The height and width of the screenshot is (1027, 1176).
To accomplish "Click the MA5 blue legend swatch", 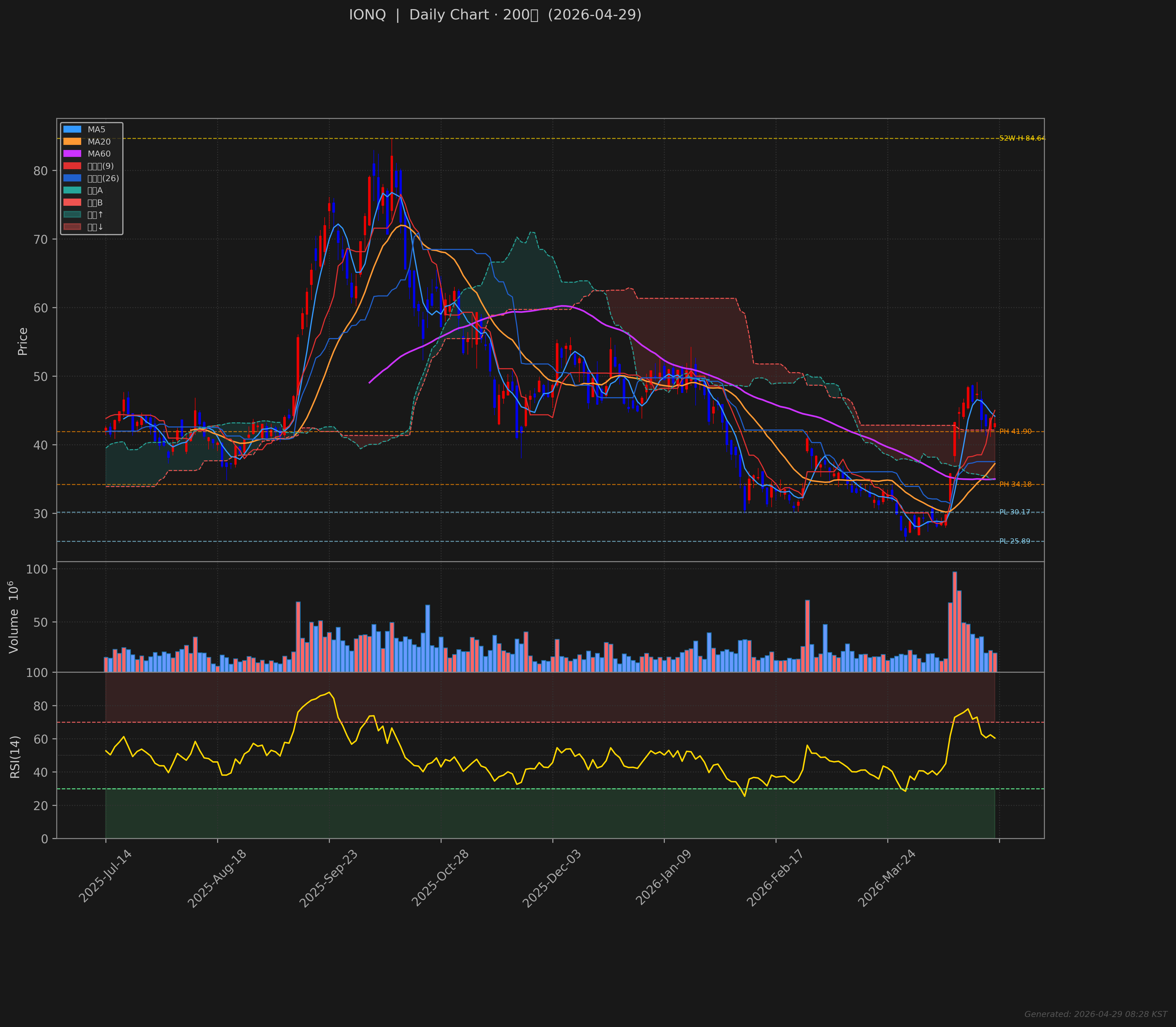I will (72, 129).
